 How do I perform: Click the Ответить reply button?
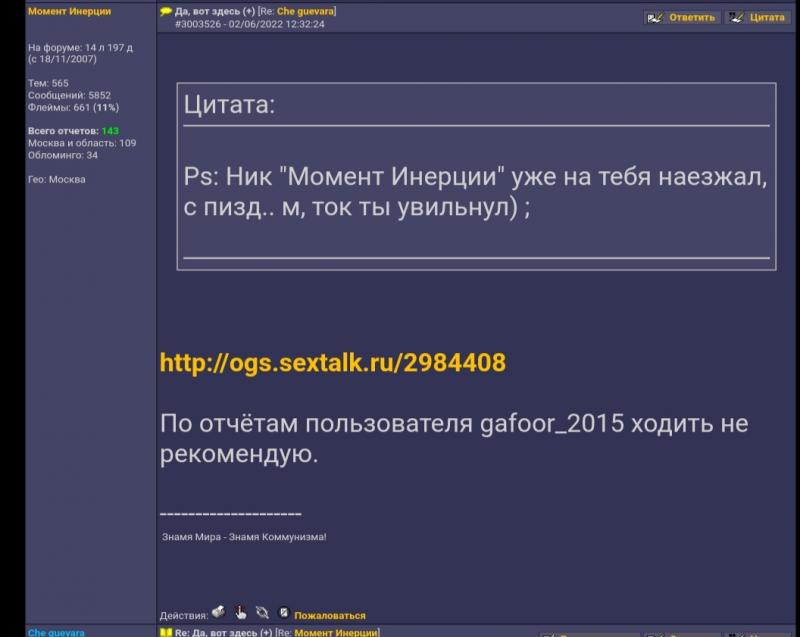coord(681,18)
